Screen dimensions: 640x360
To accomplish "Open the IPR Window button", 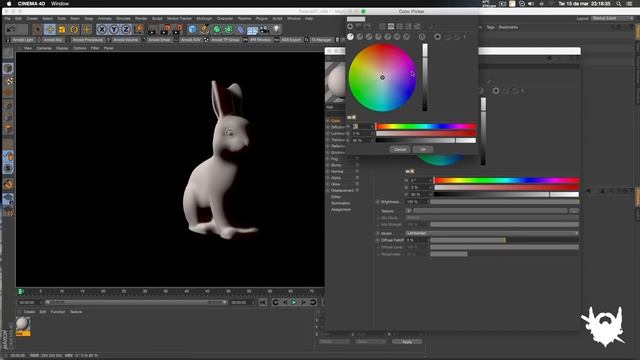I will coord(260,40).
